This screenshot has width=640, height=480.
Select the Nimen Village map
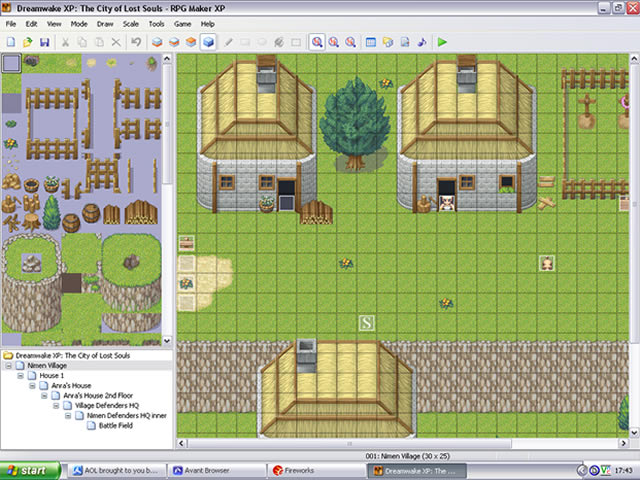click(x=47, y=366)
